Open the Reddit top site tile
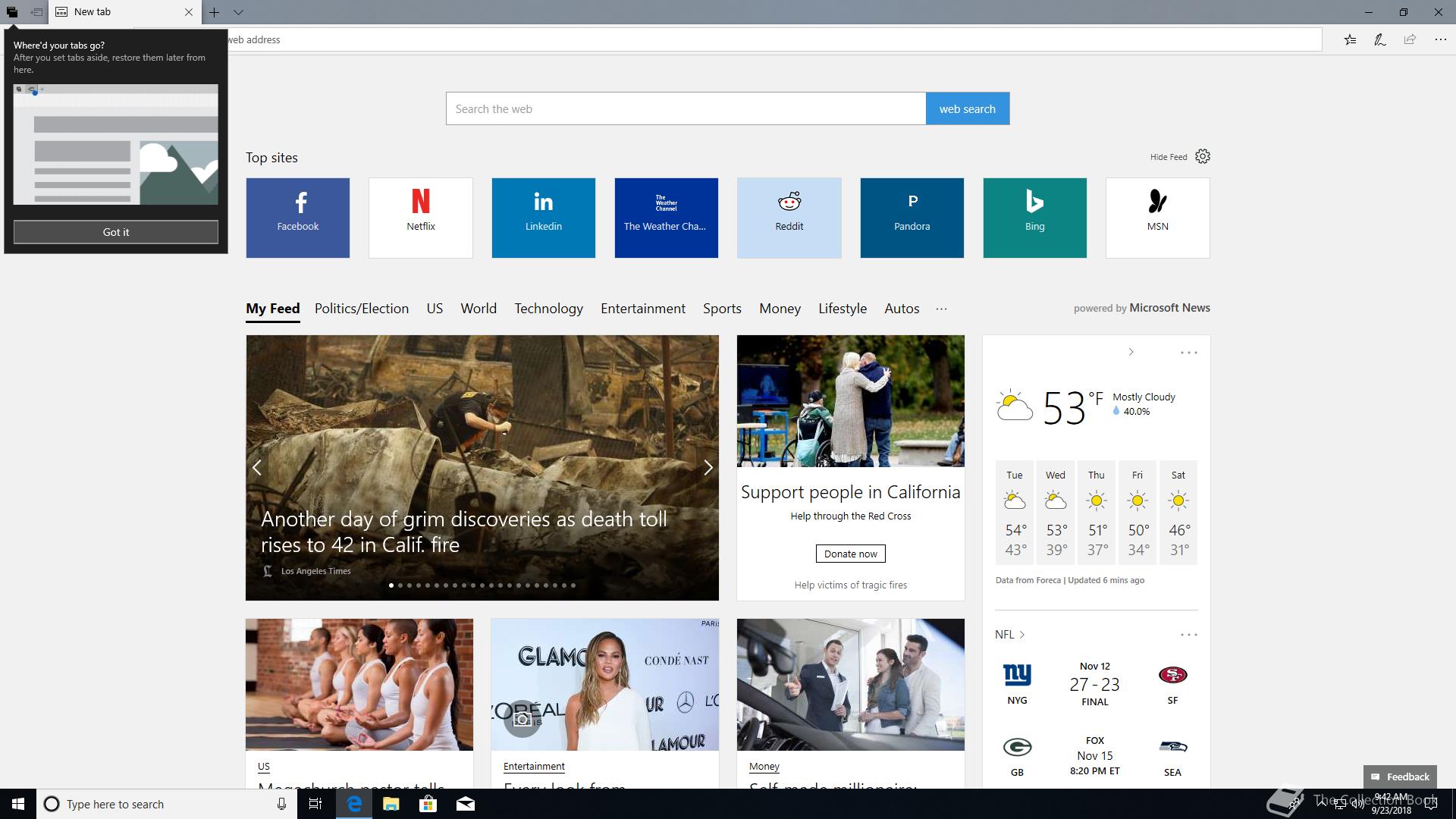 click(789, 218)
